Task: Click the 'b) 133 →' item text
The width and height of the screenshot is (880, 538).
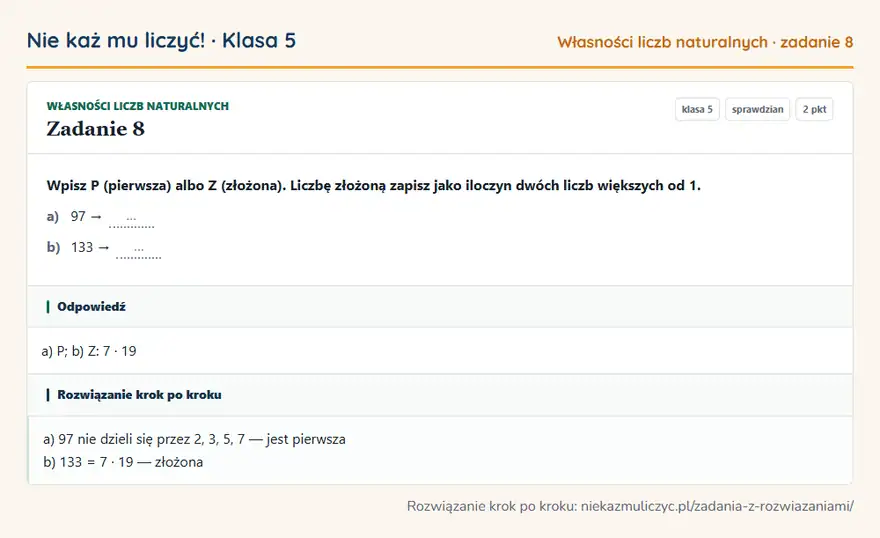Action: pyautogui.click(x=78, y=247)
